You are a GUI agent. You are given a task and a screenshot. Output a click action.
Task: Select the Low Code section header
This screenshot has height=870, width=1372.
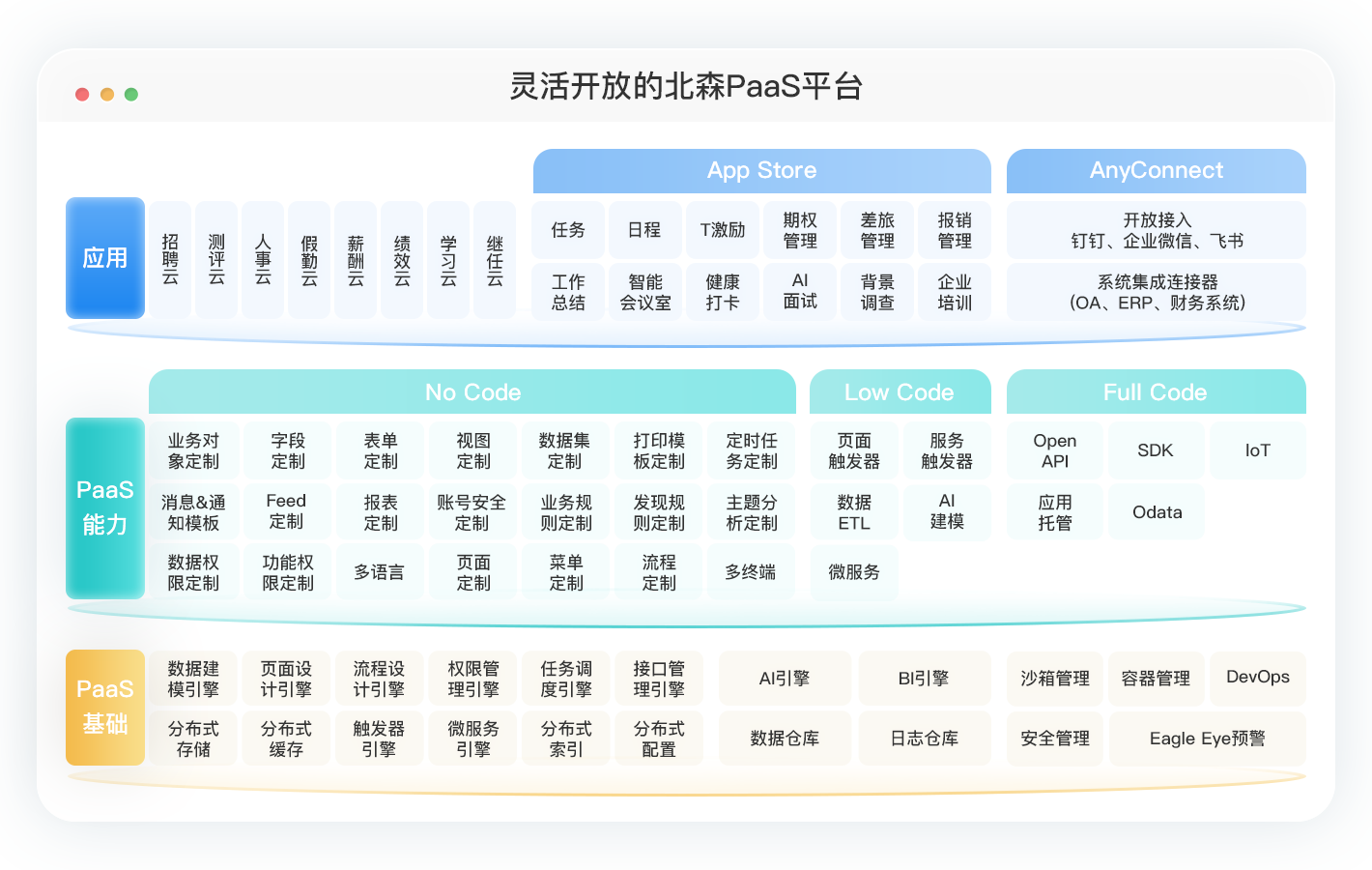[899, 392]
